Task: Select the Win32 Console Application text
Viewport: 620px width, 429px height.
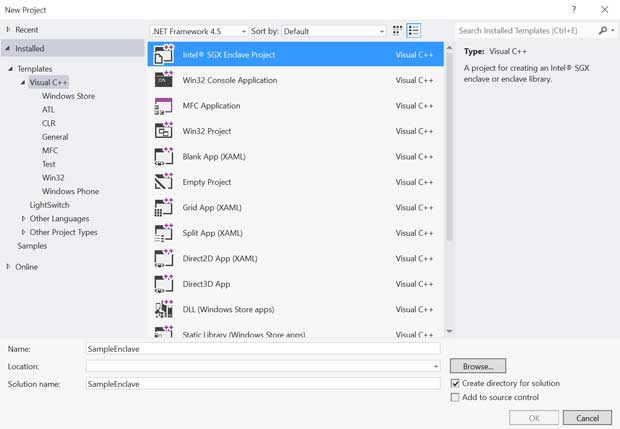Action: click(x=230, y=80)
